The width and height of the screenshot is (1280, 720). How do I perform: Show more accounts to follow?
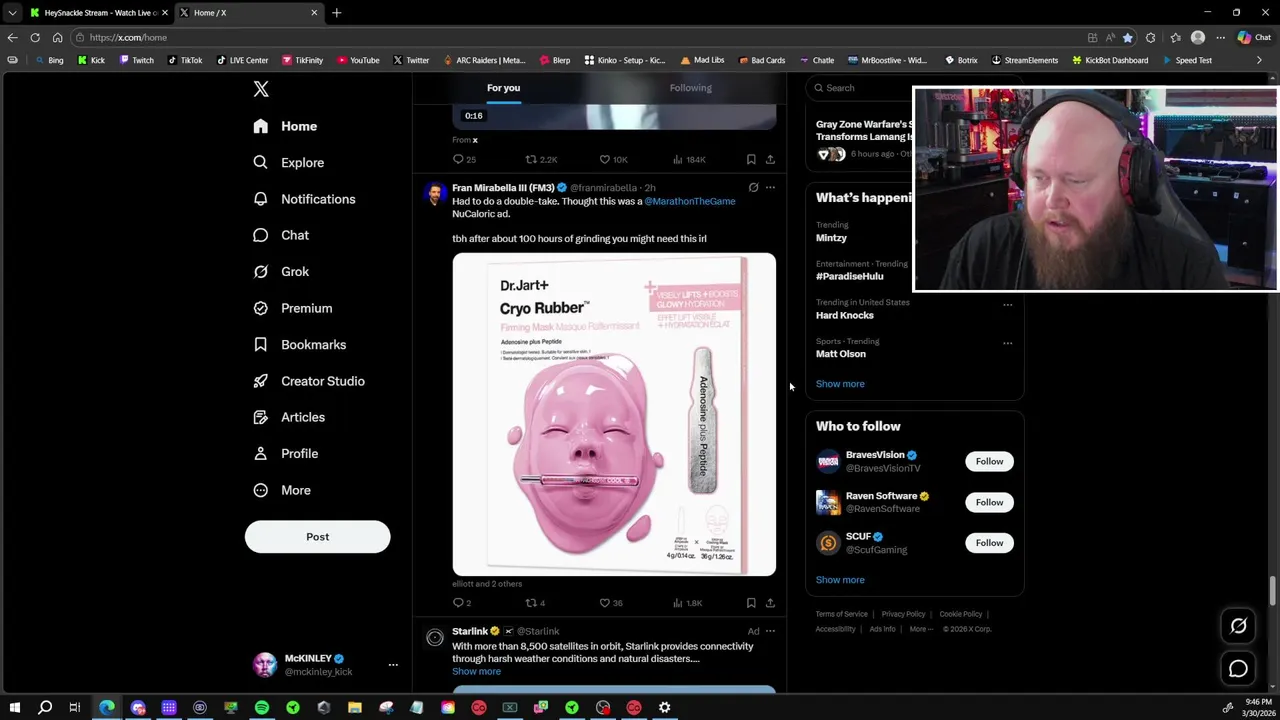tap(840, 580)
